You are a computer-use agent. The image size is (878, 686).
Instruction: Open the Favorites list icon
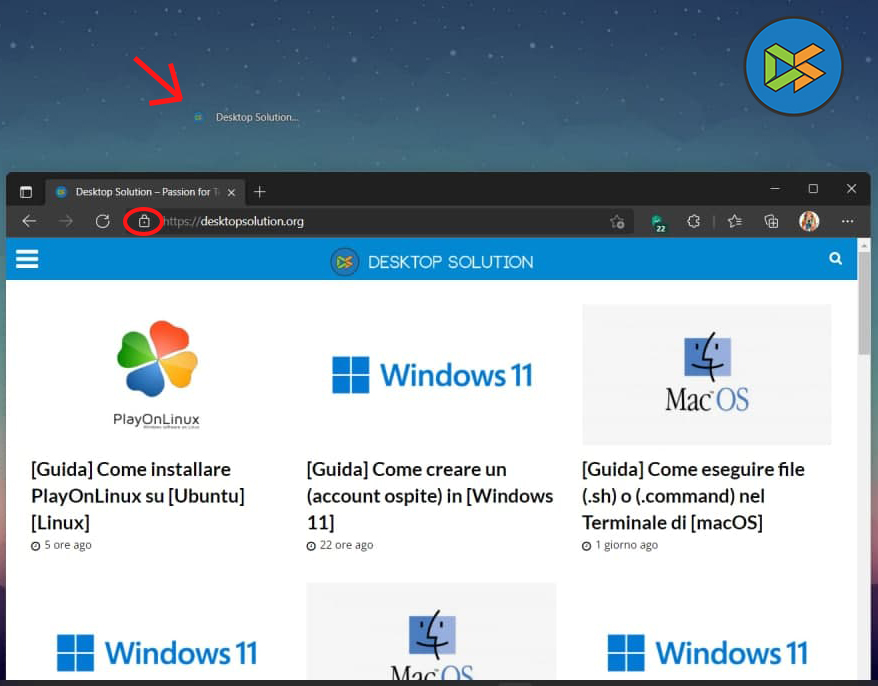click(735, 221)
